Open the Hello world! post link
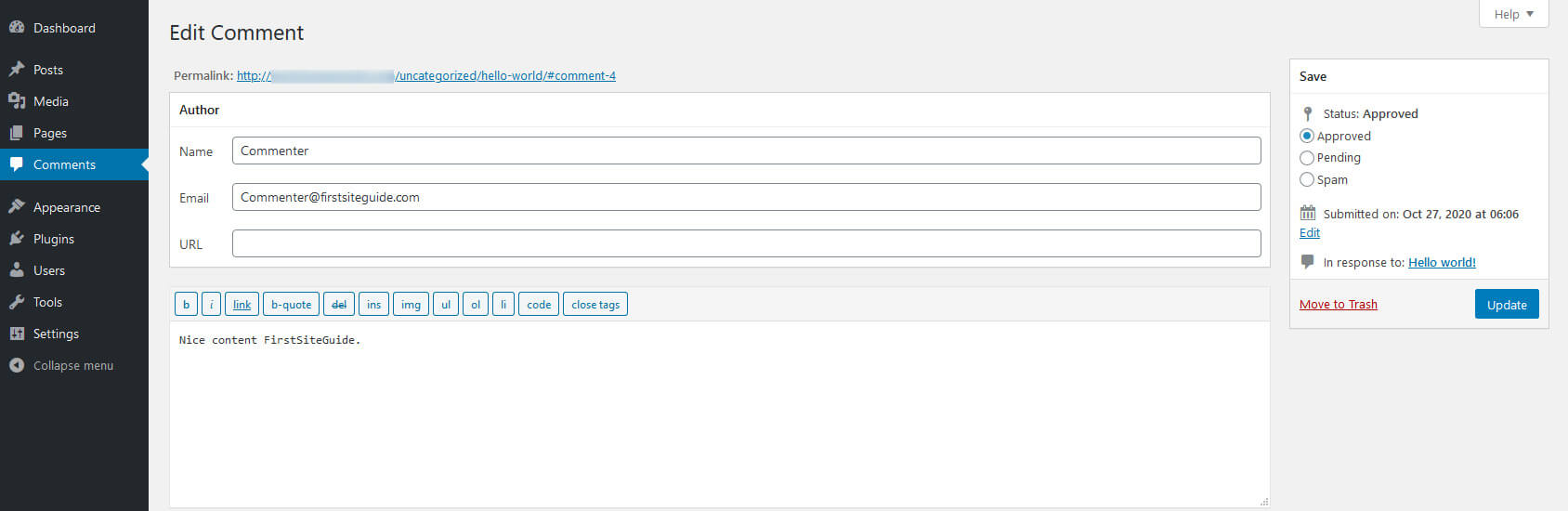 tap(1442, 262)
